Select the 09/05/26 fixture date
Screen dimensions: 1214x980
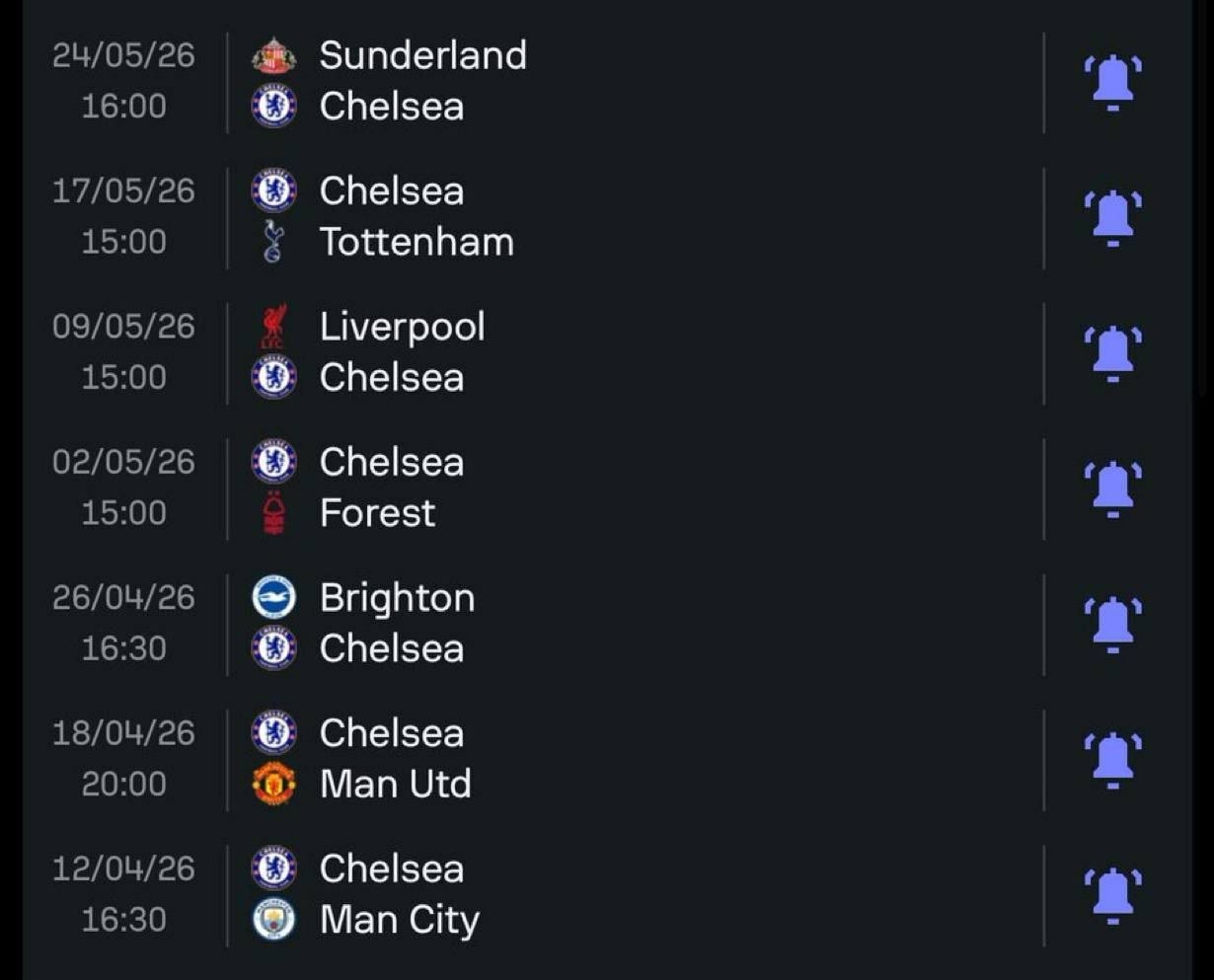tap(123, 327)
